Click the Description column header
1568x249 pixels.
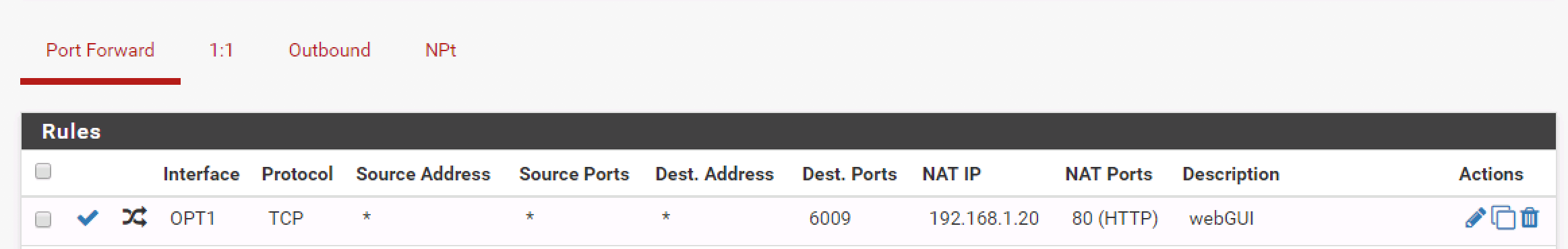pos(1230,174)
